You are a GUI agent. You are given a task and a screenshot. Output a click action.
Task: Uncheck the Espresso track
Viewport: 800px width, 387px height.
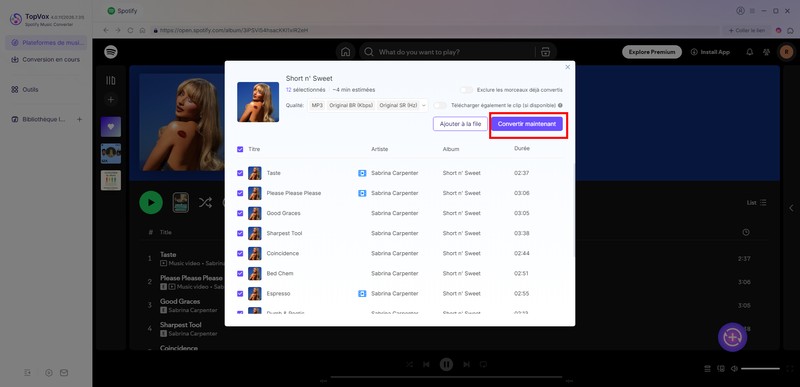(x=240, y=294)
